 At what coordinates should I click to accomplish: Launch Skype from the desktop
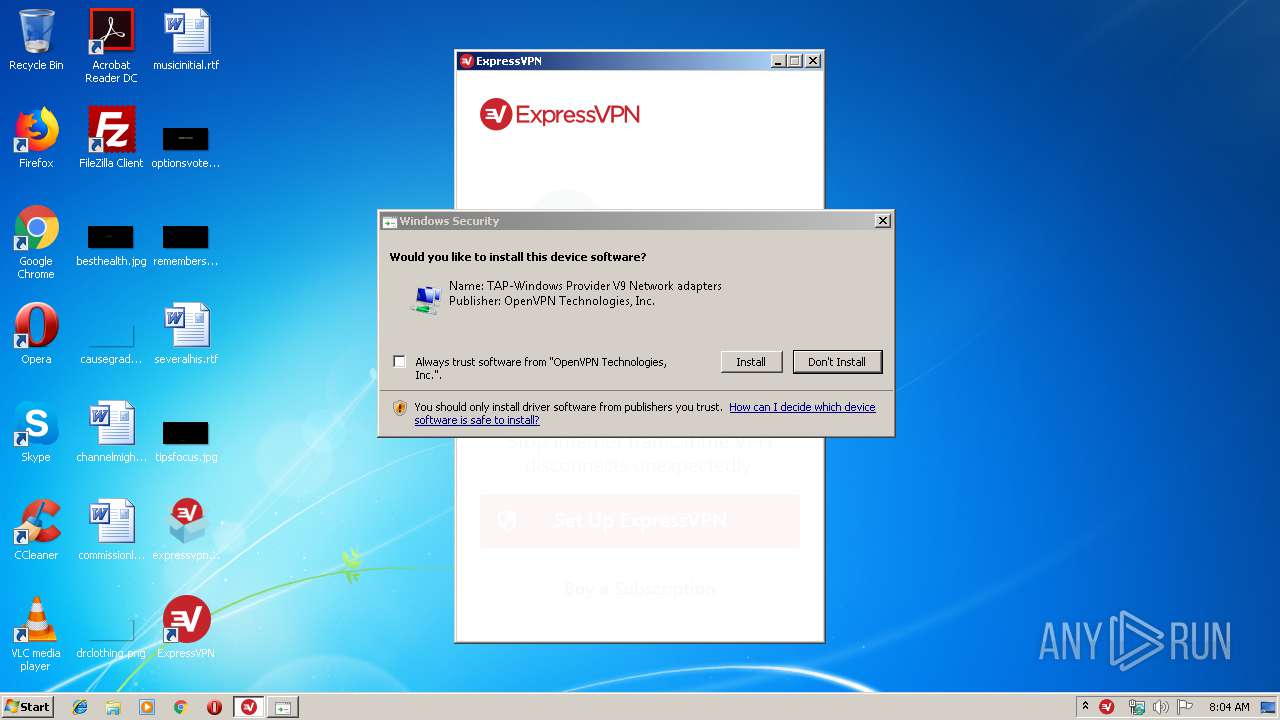tap(36, 432)
